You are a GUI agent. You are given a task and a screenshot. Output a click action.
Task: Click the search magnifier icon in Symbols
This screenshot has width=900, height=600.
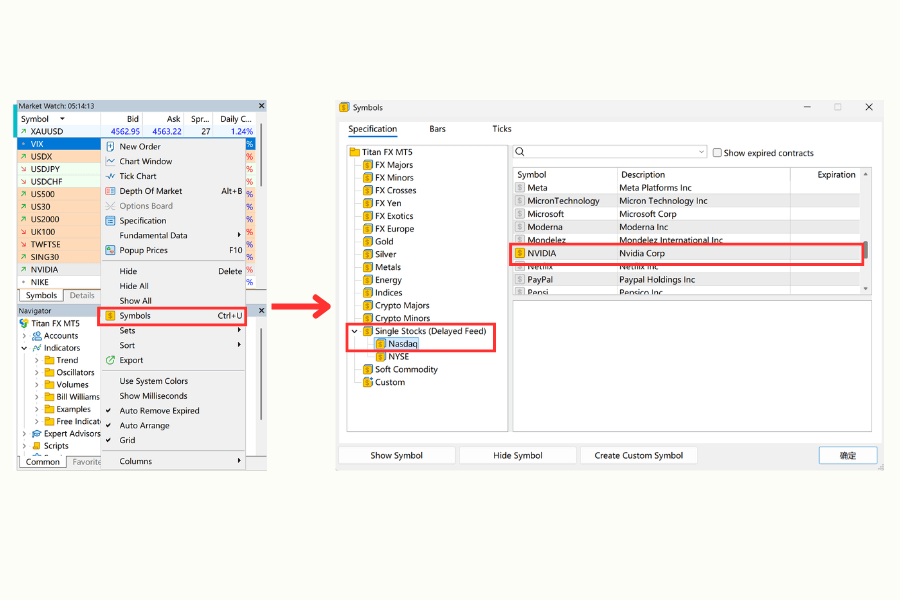(520, 152)
